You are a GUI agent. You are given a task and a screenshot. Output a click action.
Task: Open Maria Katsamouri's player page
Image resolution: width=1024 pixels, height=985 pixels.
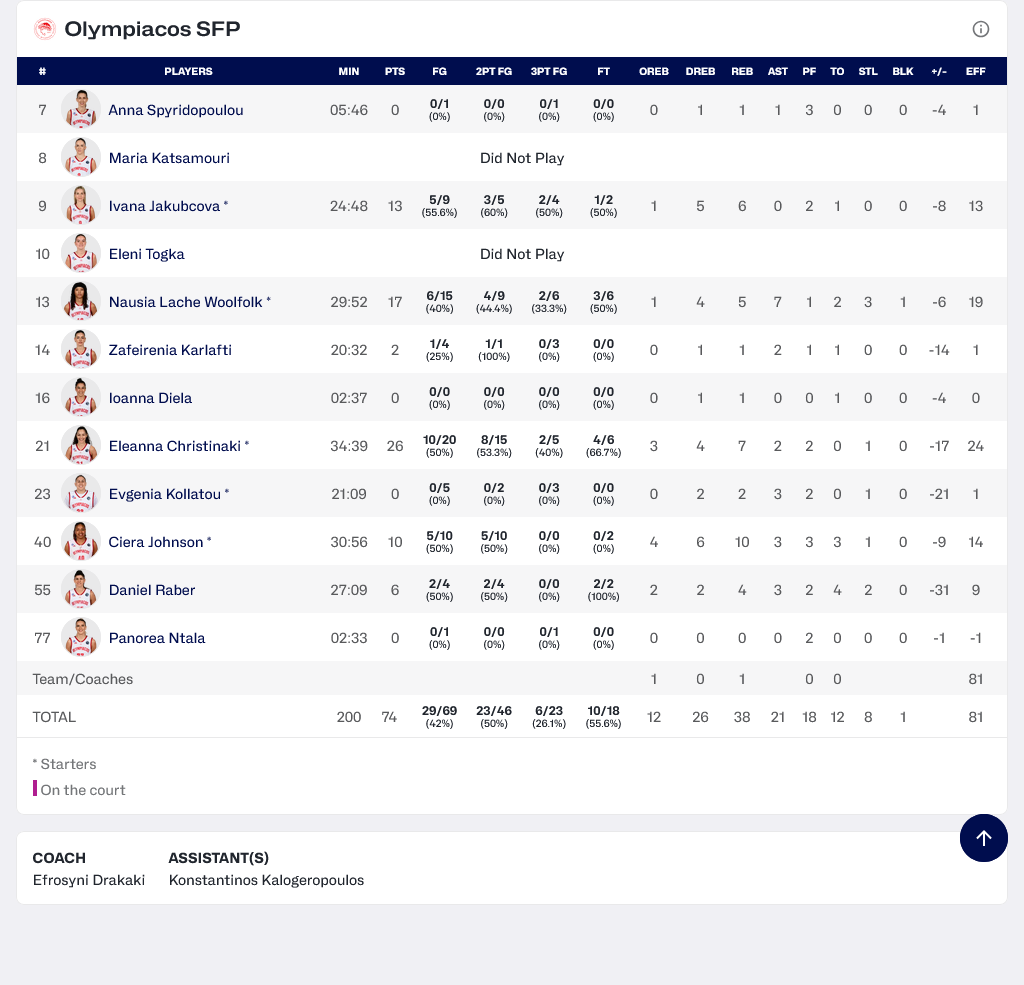169,158
